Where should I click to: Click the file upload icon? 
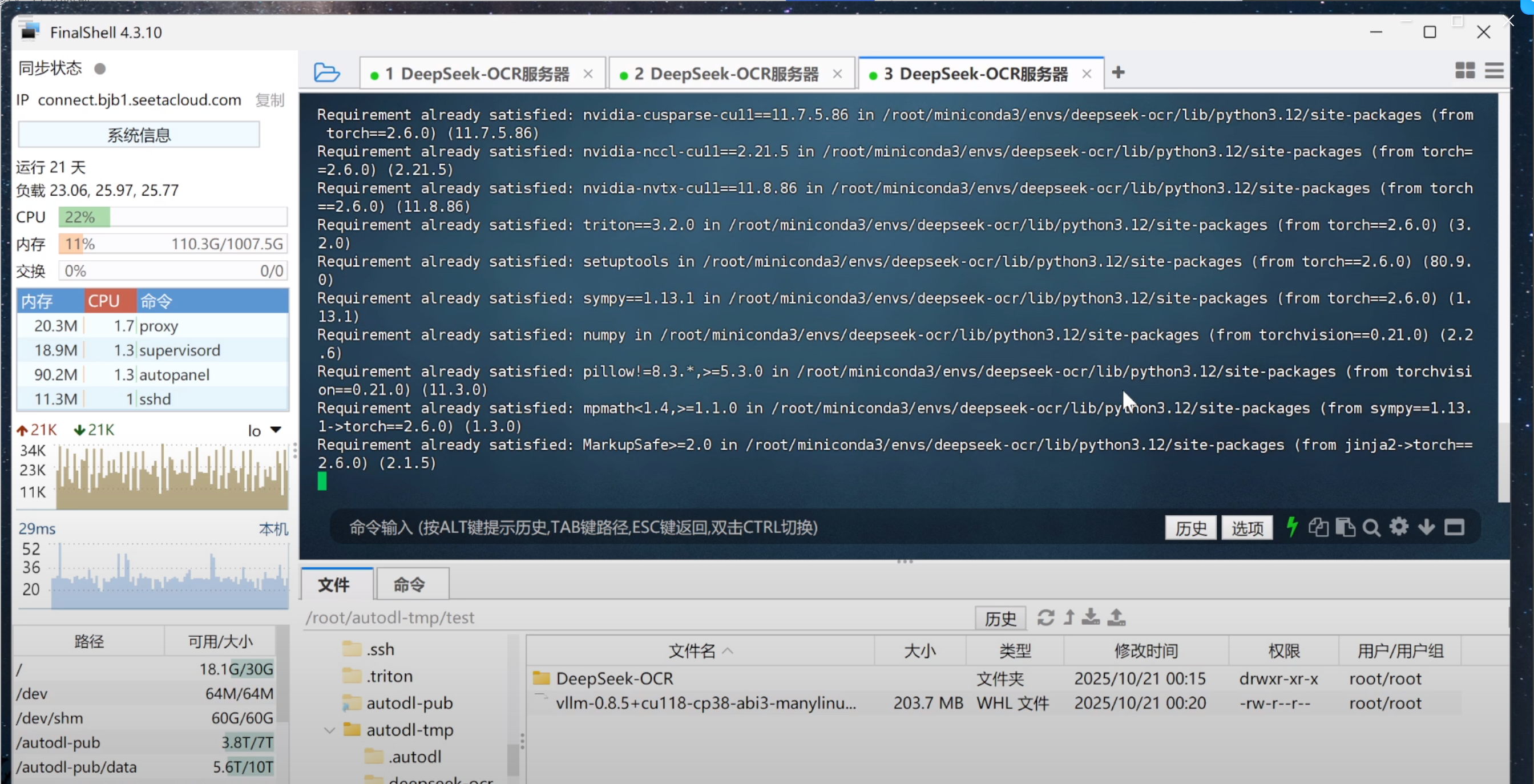point(1117,617)
